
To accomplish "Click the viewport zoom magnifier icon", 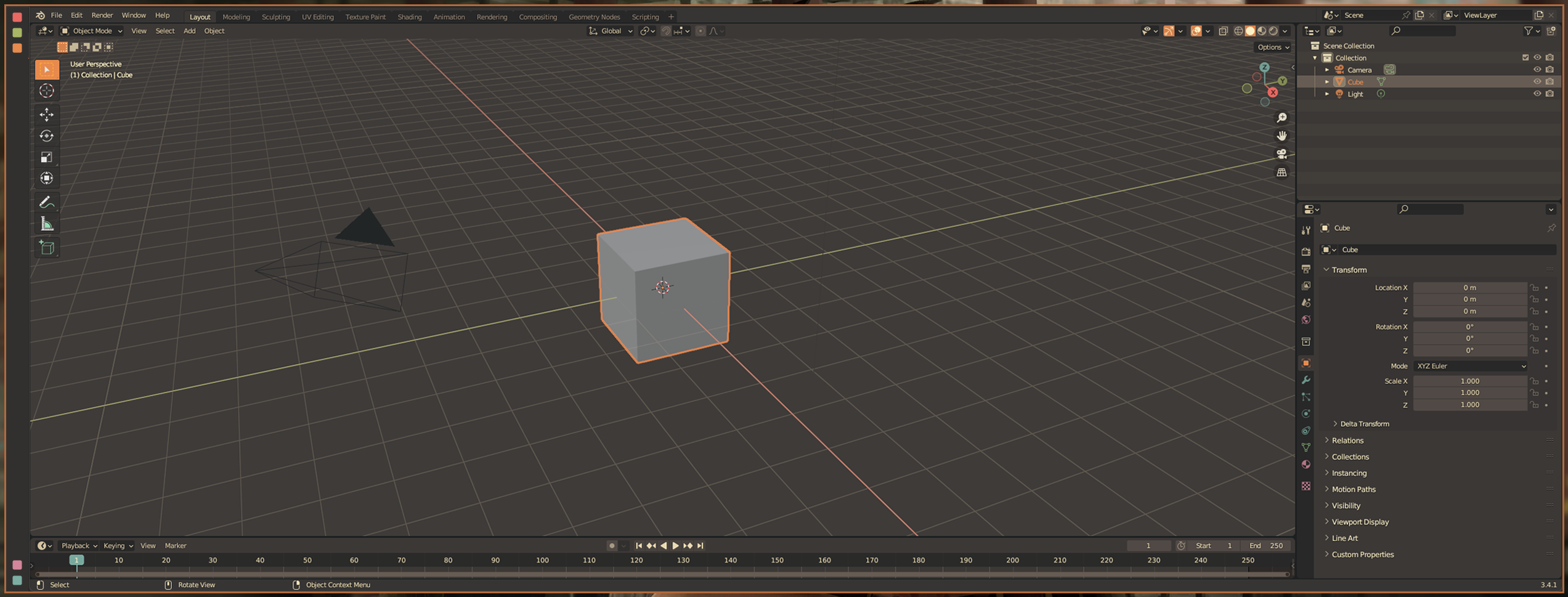I will click(x=1282, y=118).
